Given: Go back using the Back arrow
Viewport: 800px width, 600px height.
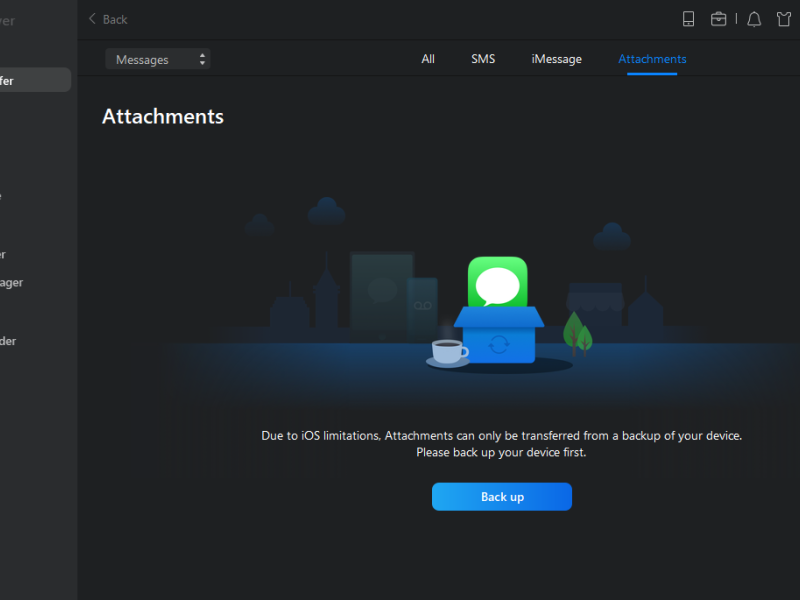Looking at the screenshot, I should click(x=108, y=19).
